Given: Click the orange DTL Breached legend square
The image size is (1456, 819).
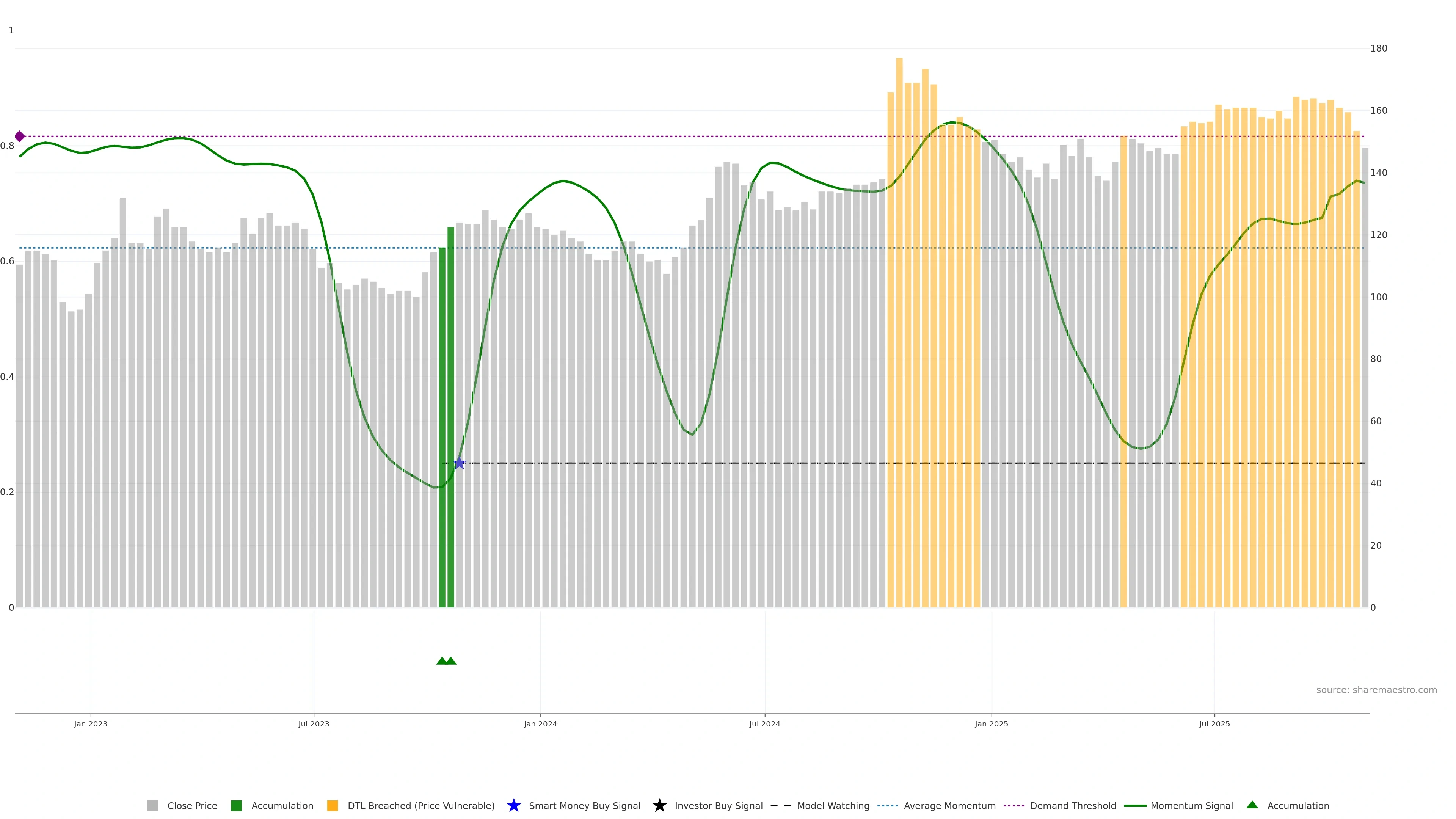Looking at the screenshot, I should pos(333,805).
